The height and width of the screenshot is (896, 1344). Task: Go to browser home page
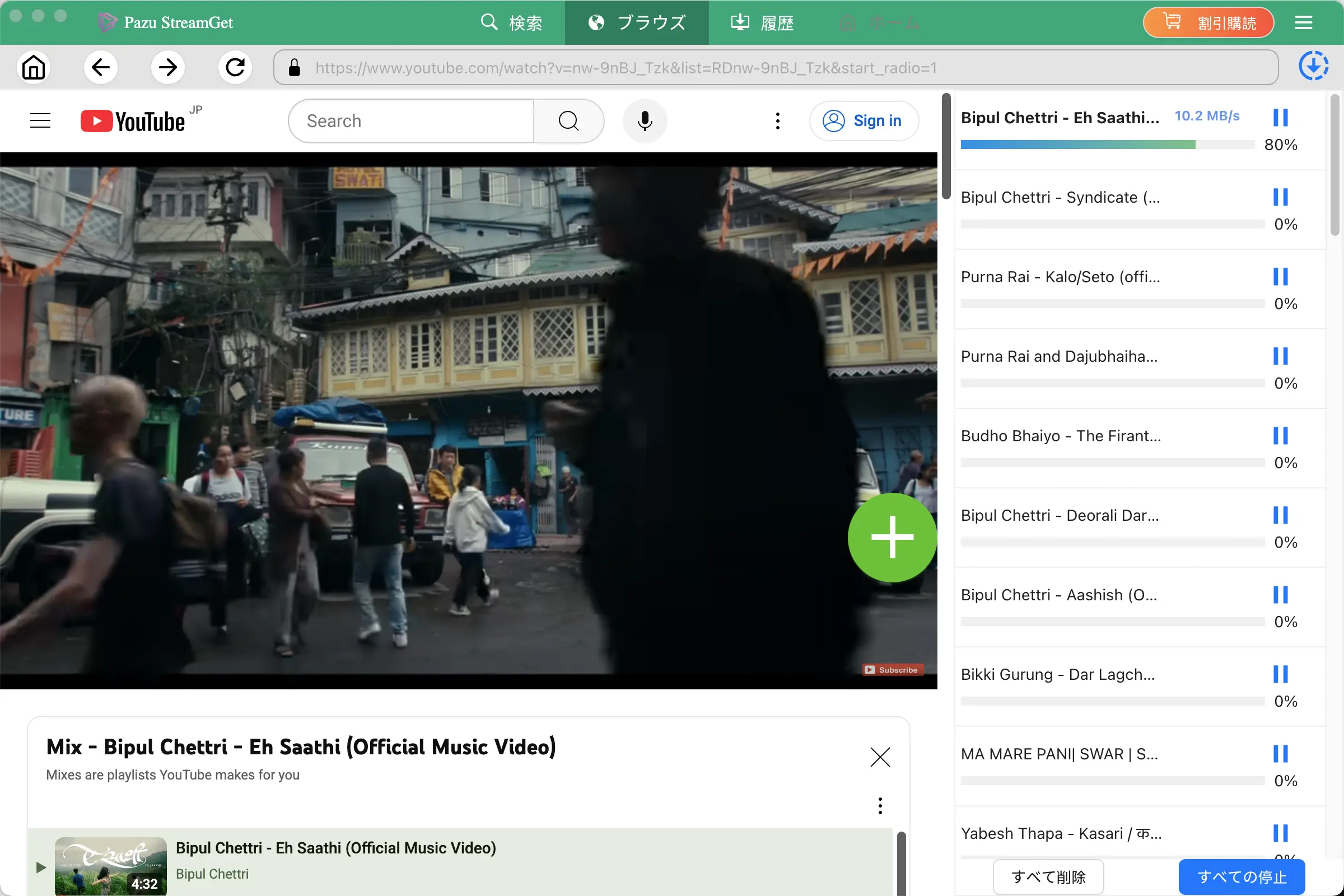tap(34, 67)
